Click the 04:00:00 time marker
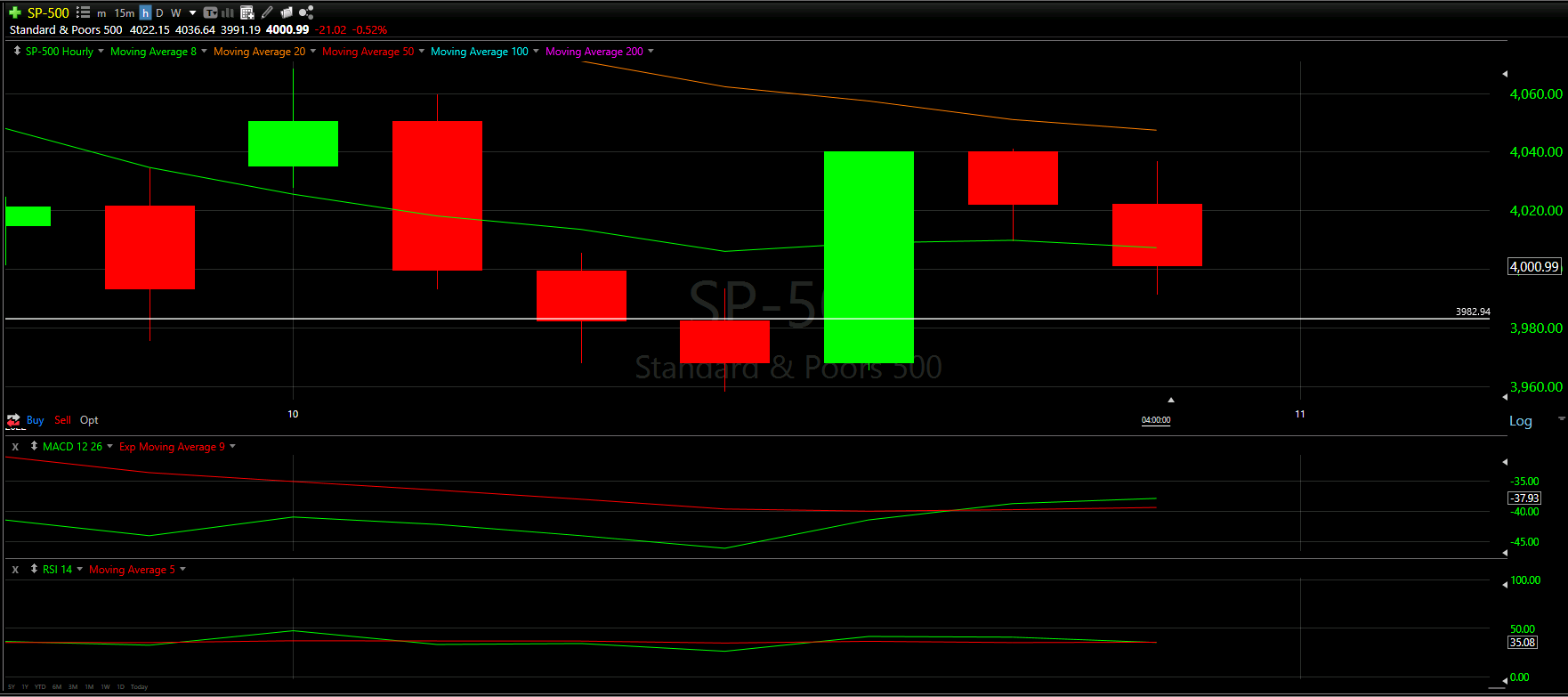Viewport: 1568px width, 697px height. pyautogui.click(x=1156, y=420)
